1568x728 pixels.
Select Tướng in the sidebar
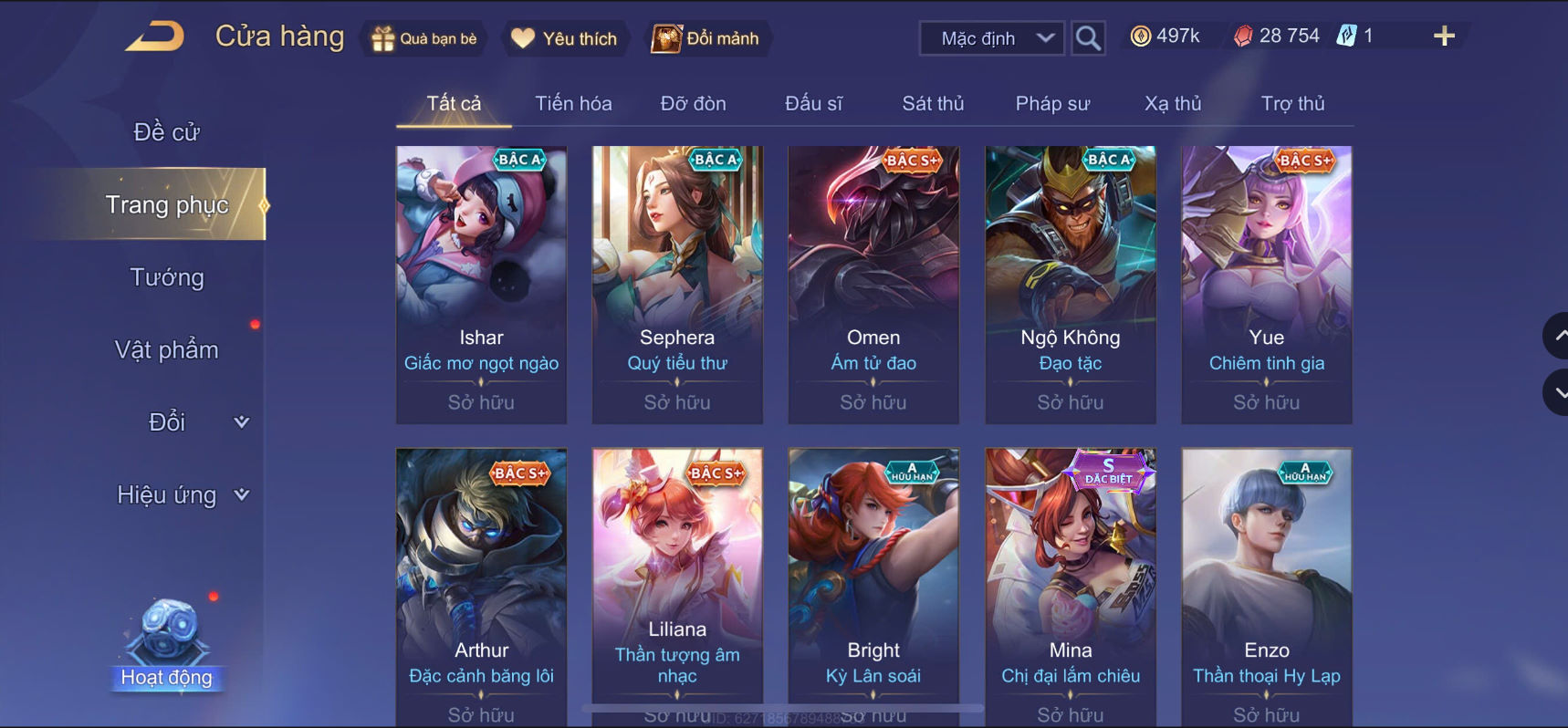(167, 277)
